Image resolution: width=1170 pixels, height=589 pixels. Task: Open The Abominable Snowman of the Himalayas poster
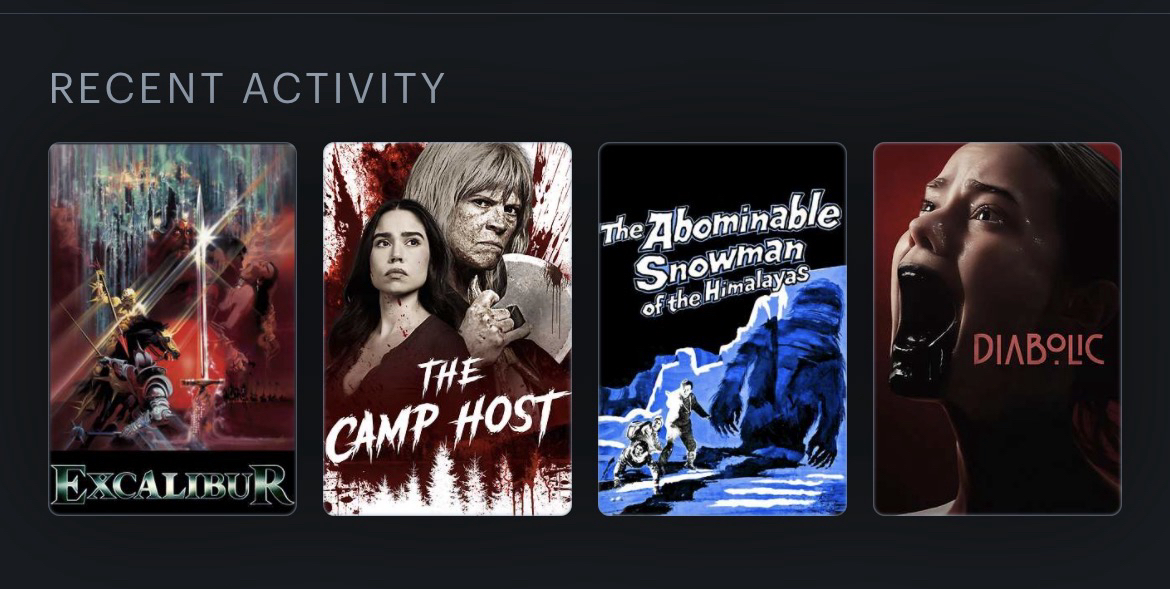coord(722,328)
